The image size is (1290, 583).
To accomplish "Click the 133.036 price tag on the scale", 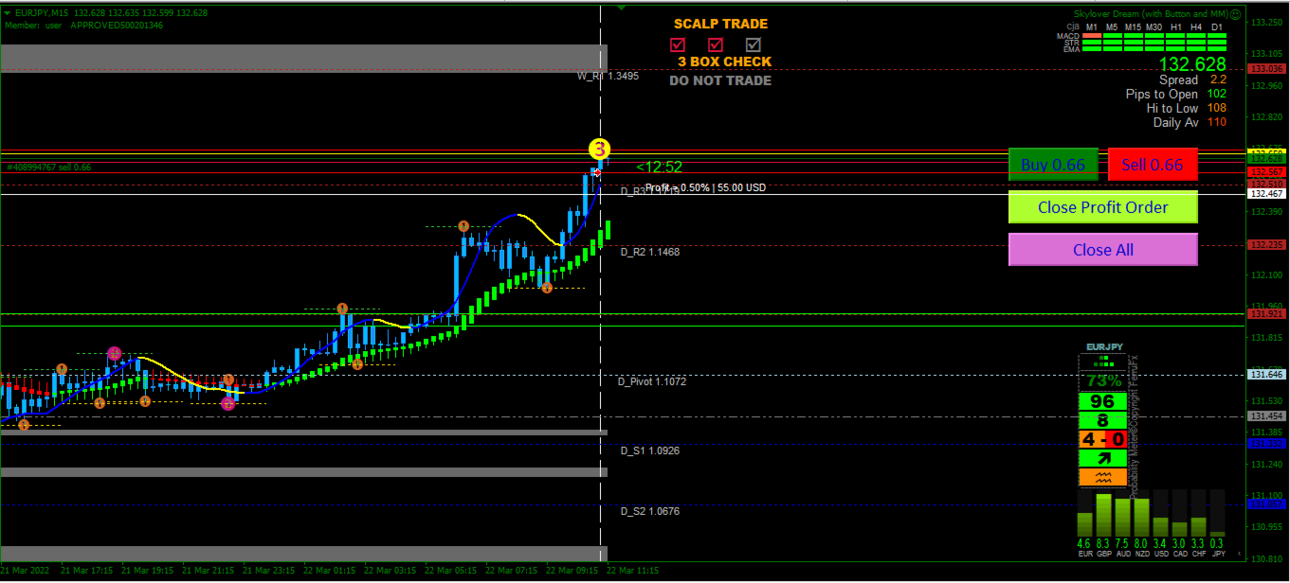I will (1266, 69).
